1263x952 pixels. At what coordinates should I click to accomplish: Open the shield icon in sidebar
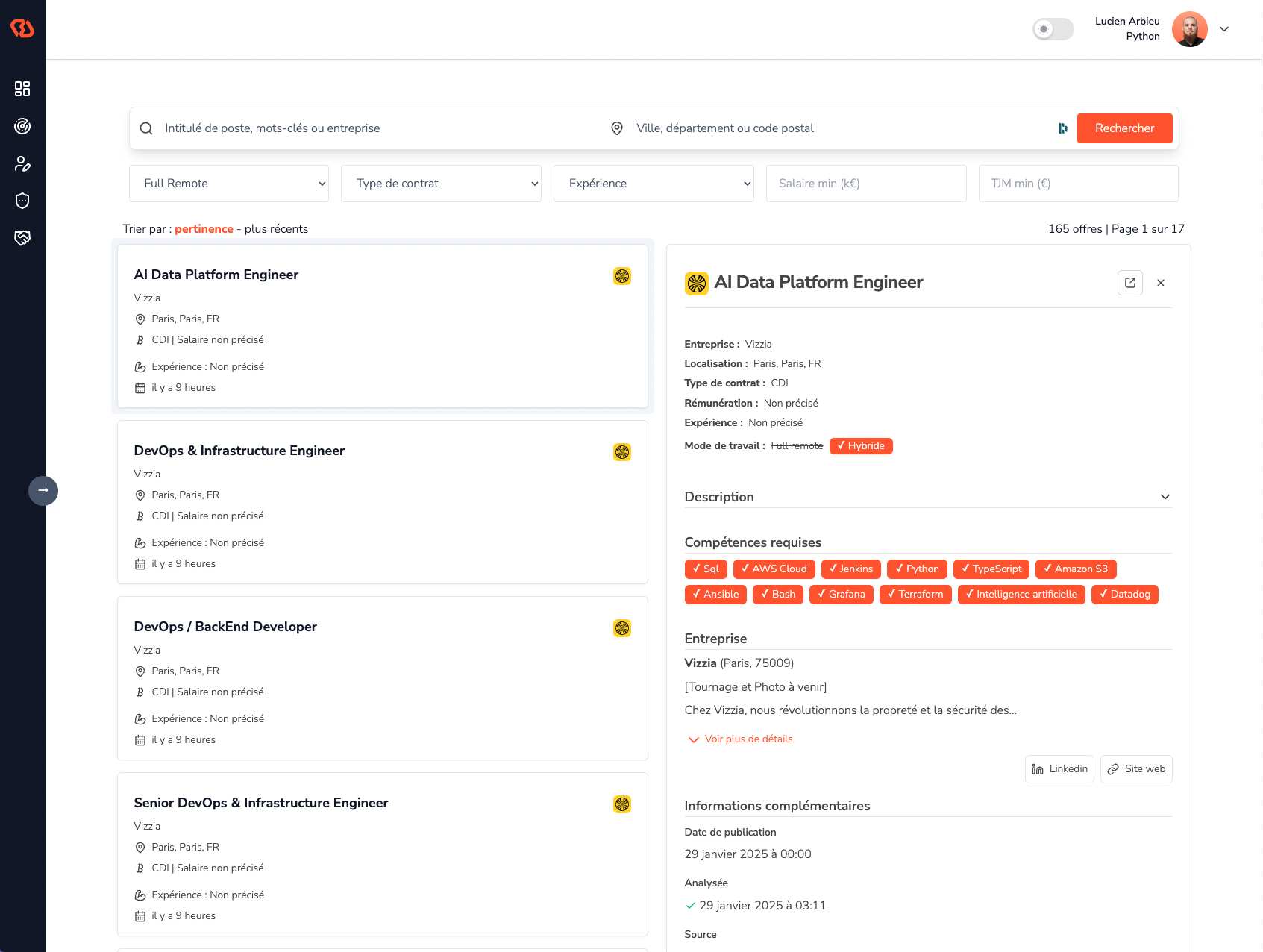click(x=22, y=201)
